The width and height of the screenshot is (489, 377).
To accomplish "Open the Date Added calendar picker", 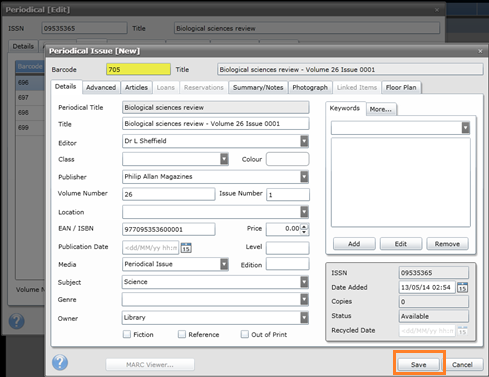I will [462, 287].
